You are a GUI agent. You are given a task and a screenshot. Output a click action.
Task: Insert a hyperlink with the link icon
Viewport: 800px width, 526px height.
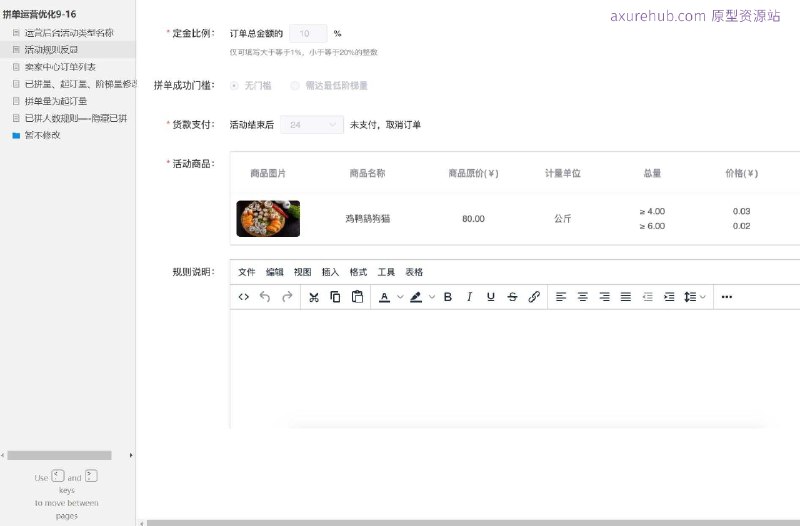coord(534,297)
